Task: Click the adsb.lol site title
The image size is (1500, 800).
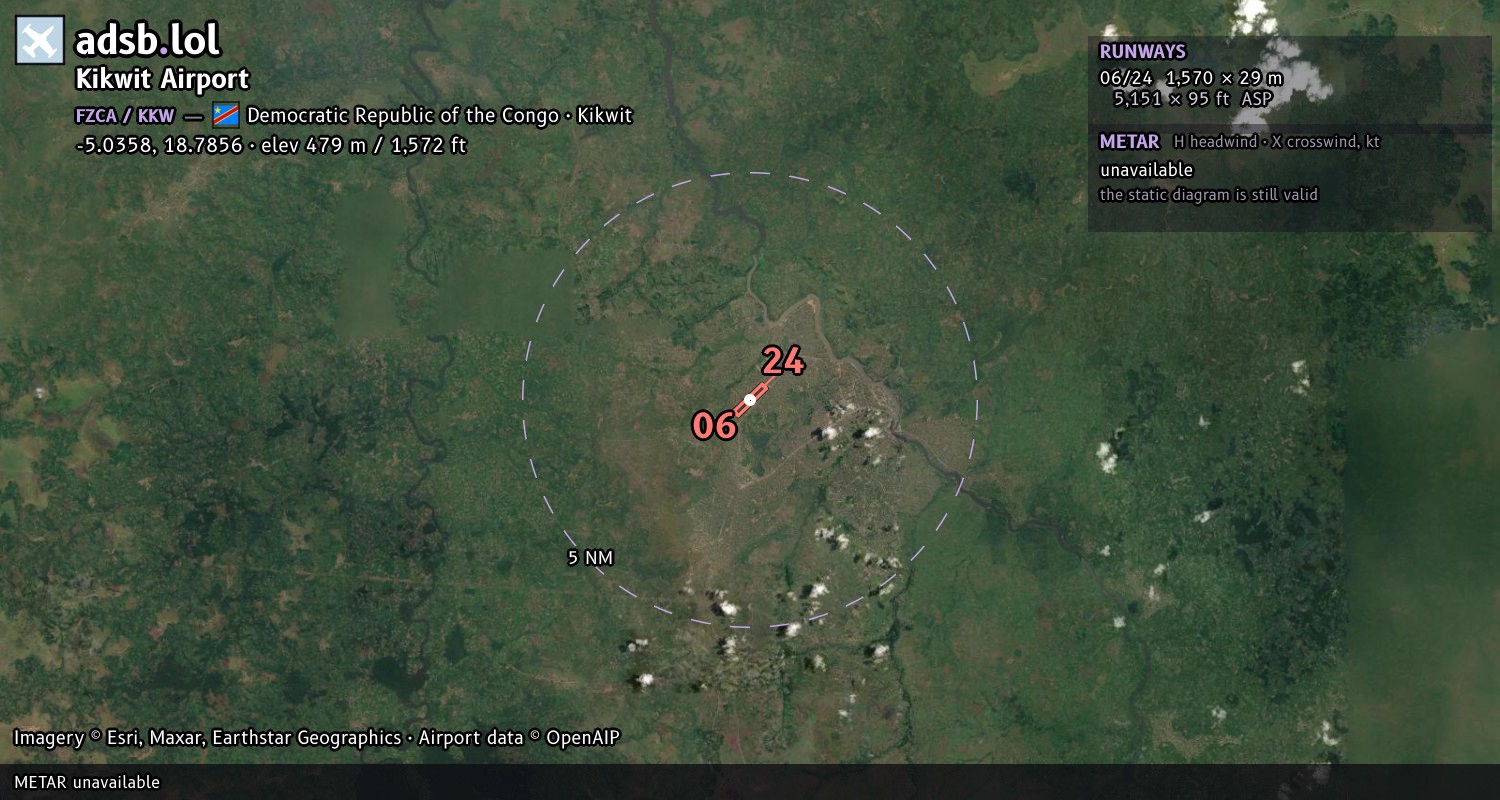Action: tap(147, 40)
